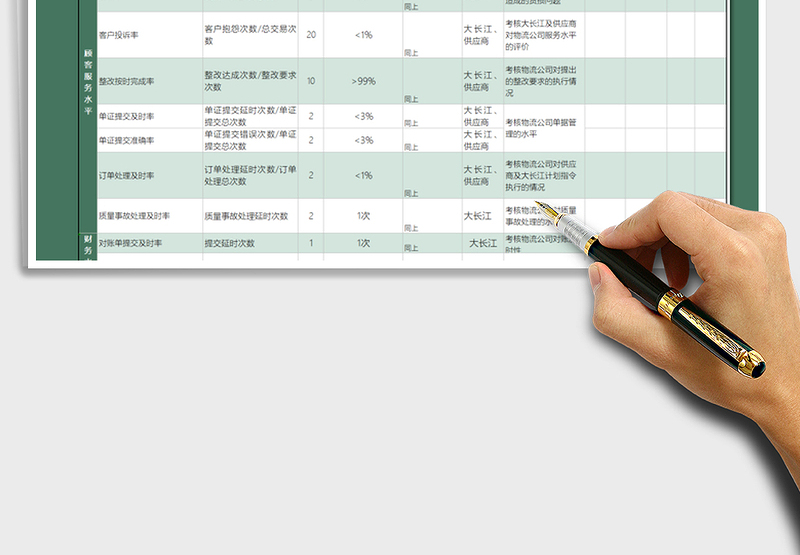
Task: Select the 客户投诉率 cell
Action: point(140,35)
